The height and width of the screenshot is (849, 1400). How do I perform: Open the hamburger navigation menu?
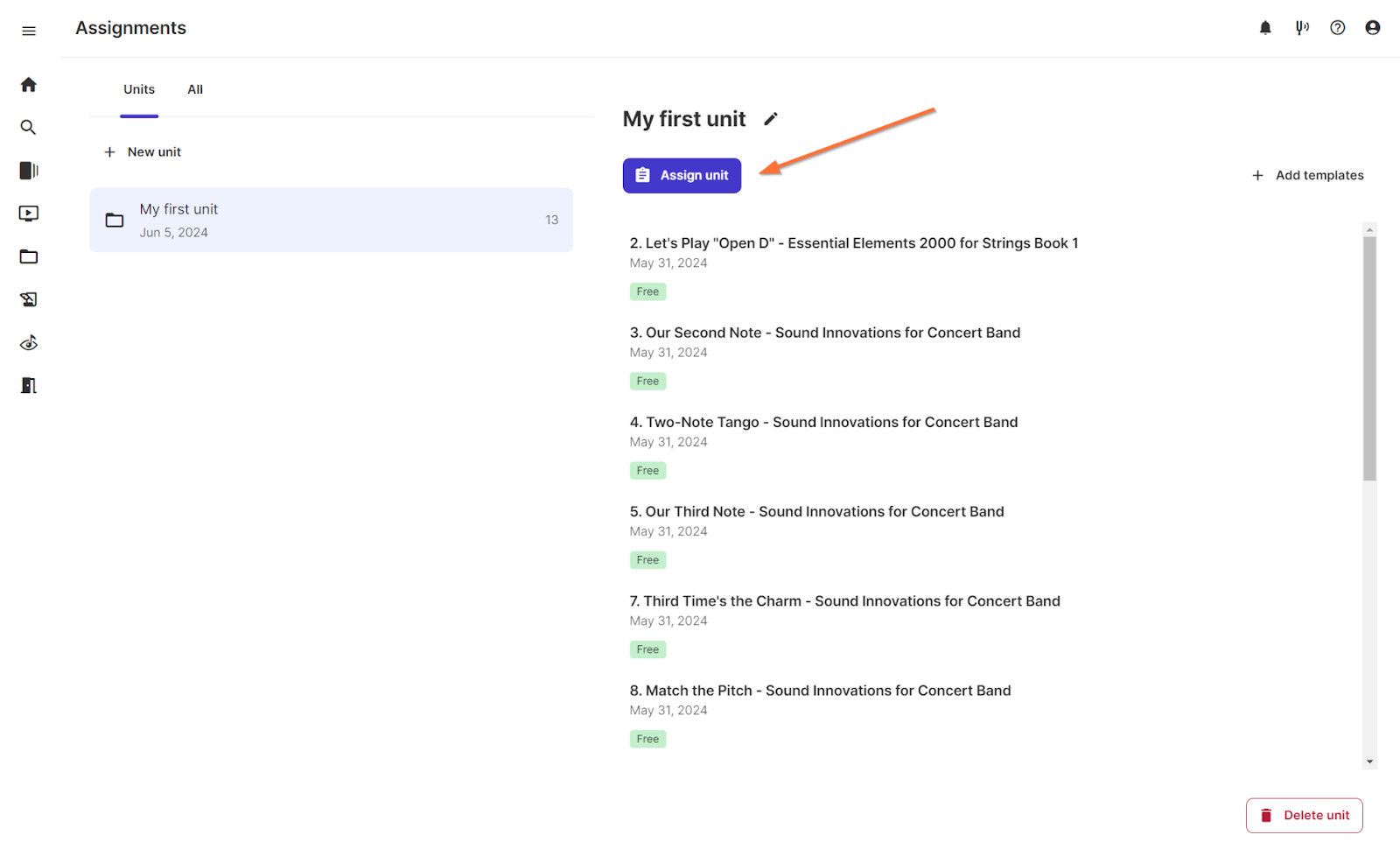pyautogui.click(x=29, y=31)
